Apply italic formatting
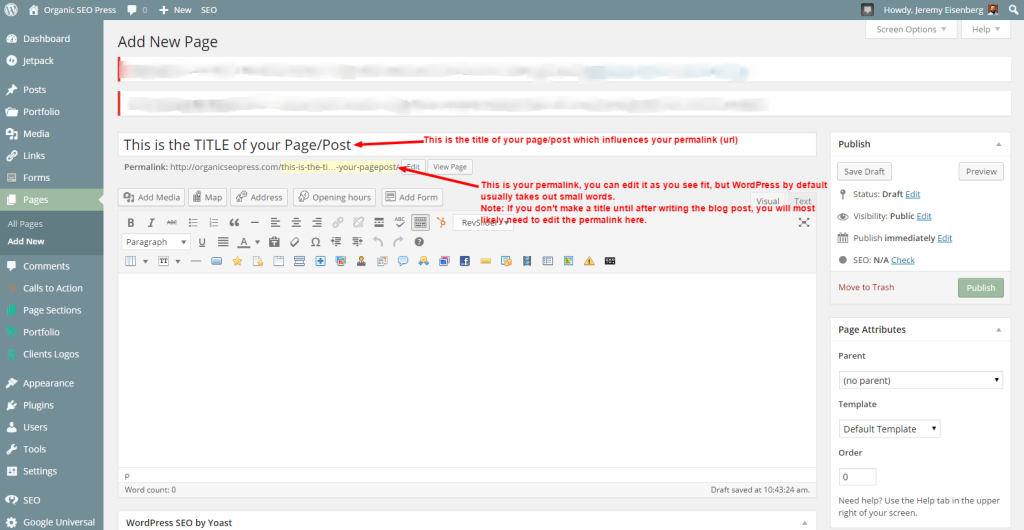Screen dimensions: 1024x530 151,222
